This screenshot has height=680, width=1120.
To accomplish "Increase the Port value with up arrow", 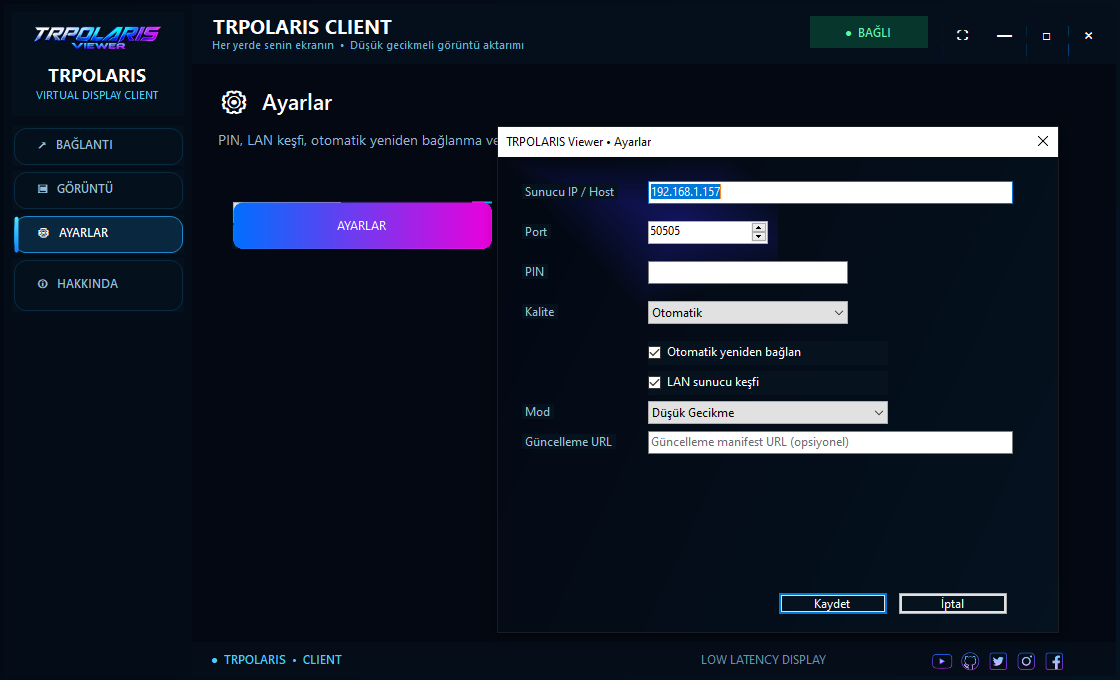I will 759,227.
